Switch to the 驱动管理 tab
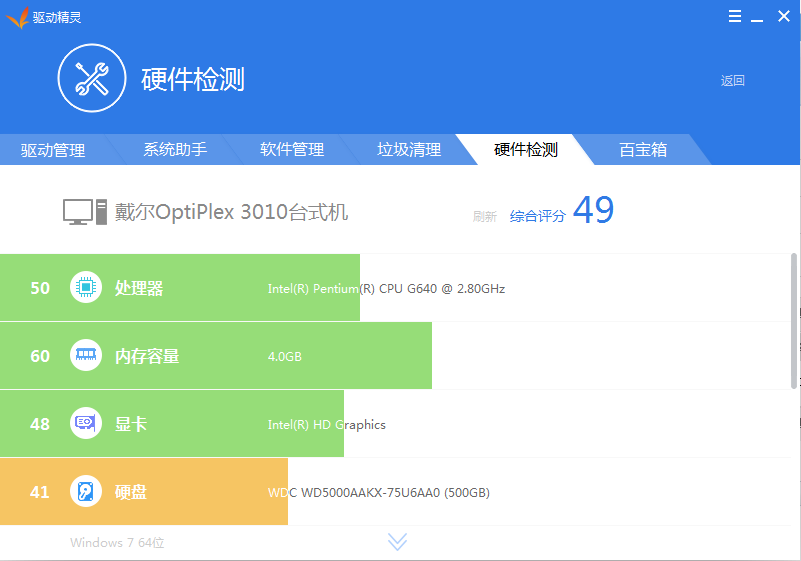The width and height of the screenshot is (801, 561). click(53, 150)
